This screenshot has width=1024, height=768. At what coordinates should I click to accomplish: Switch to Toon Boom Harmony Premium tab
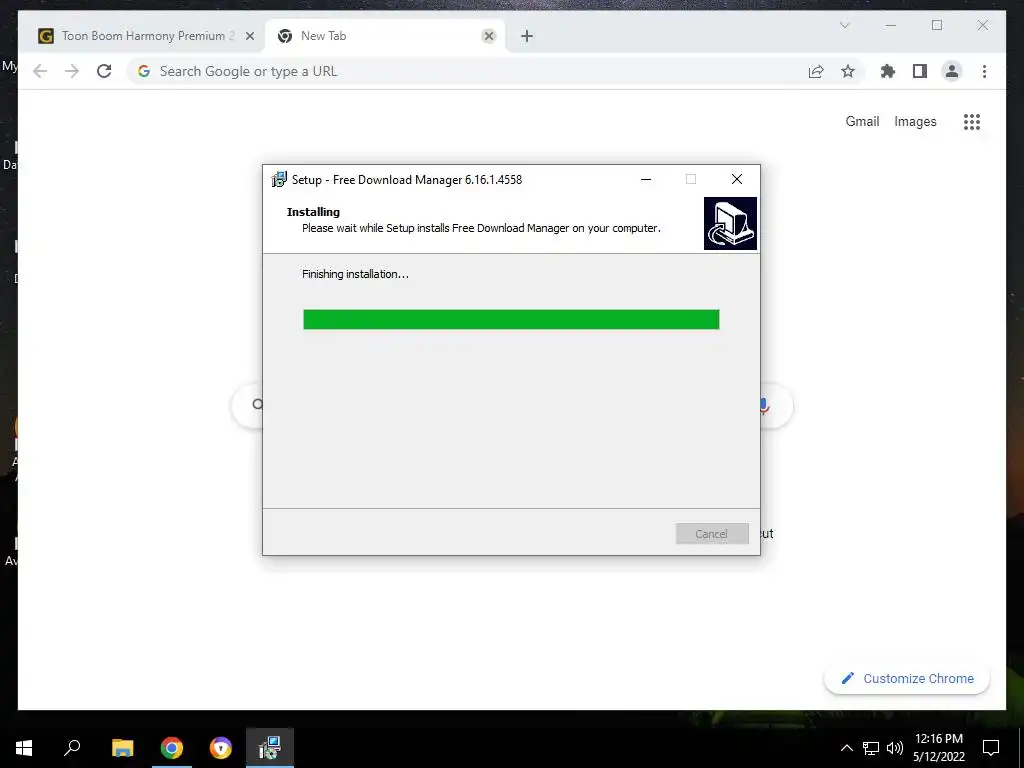147,36
